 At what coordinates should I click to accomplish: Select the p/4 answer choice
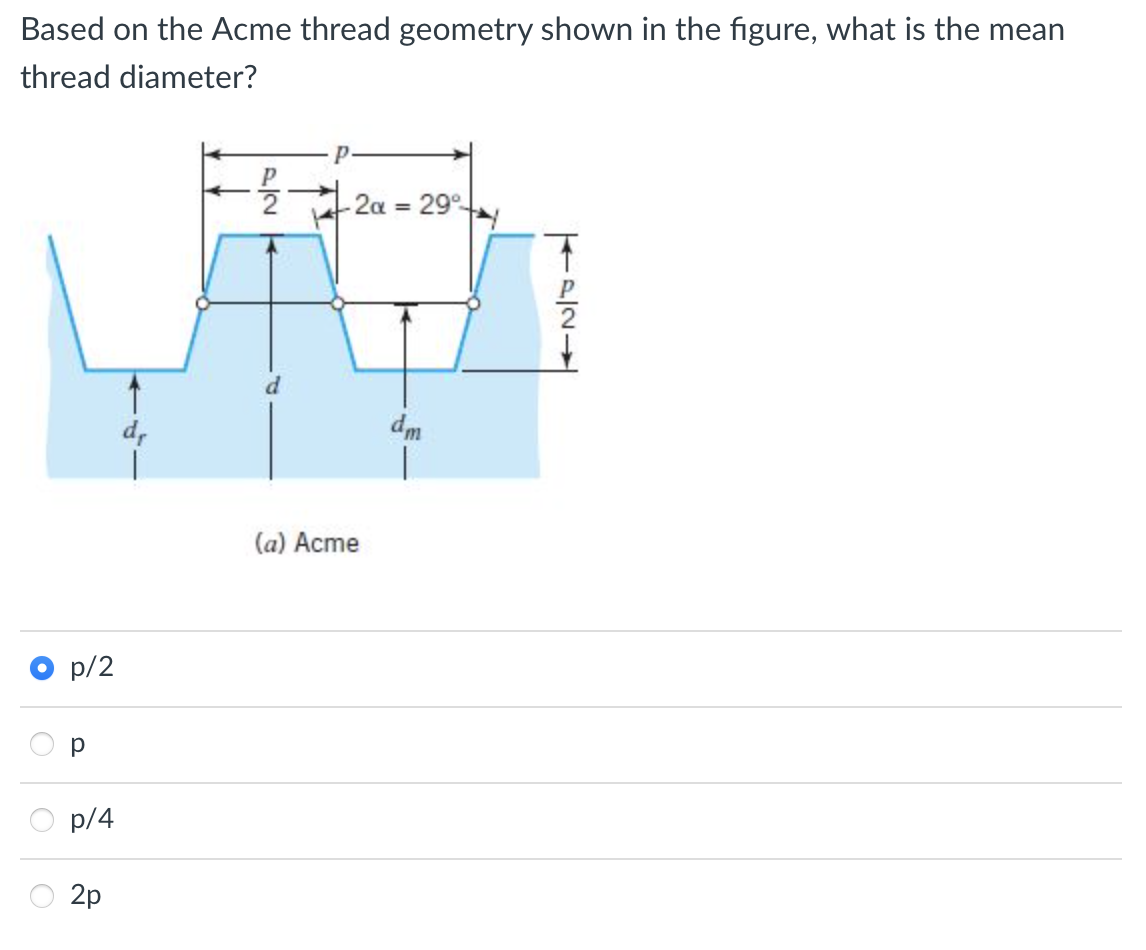(x=41, y=820)
